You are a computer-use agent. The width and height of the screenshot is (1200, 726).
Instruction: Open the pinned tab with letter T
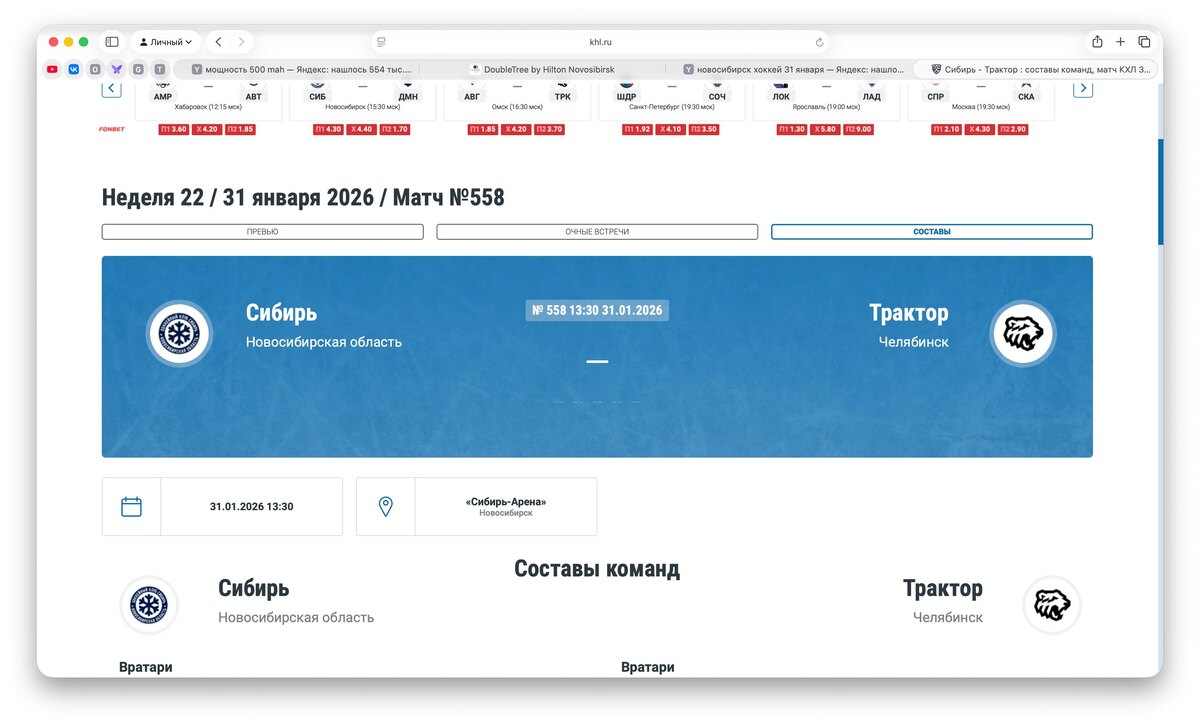tap(159, 69)
